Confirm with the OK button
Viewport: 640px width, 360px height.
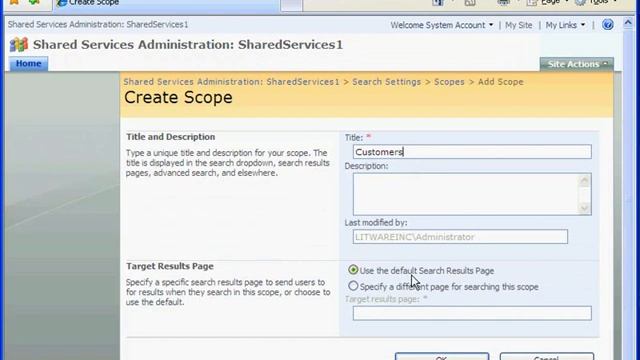442,357
